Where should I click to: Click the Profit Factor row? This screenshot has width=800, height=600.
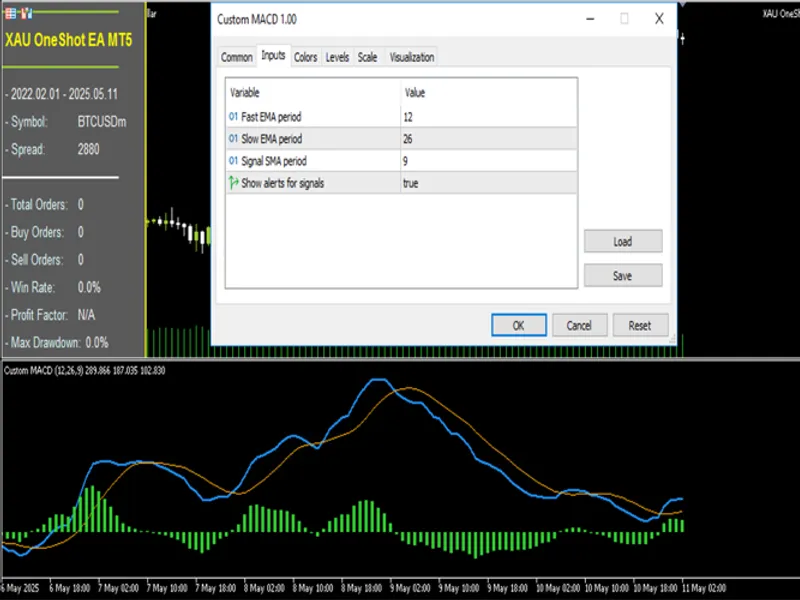(x=50, y=315)
